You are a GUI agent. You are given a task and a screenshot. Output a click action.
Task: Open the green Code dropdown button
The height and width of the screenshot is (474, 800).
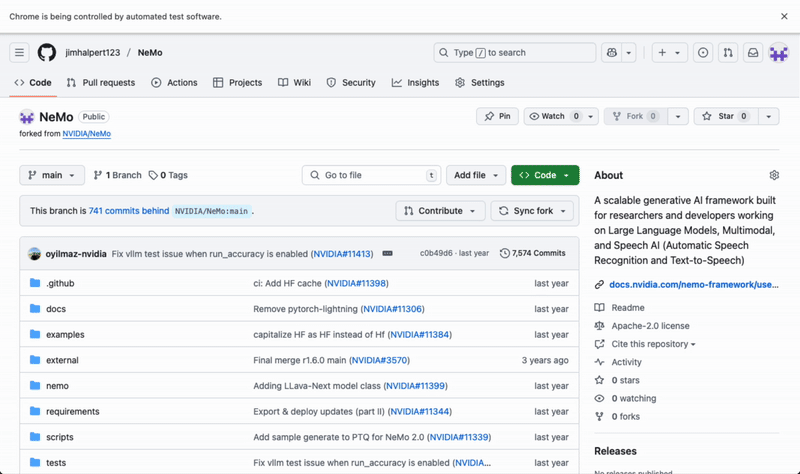545,175
